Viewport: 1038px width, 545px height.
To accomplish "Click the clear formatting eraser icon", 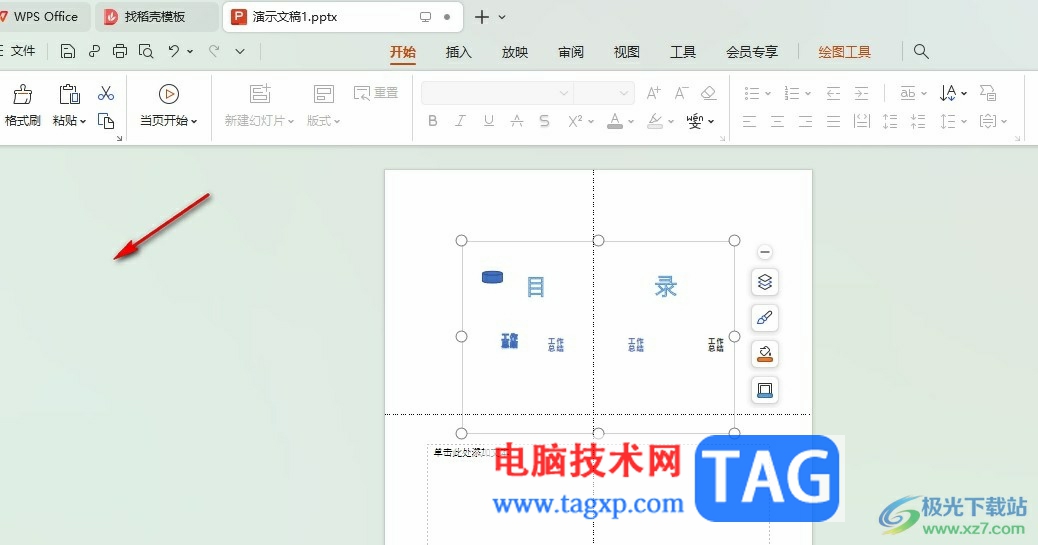I will [x=708, y=93].
